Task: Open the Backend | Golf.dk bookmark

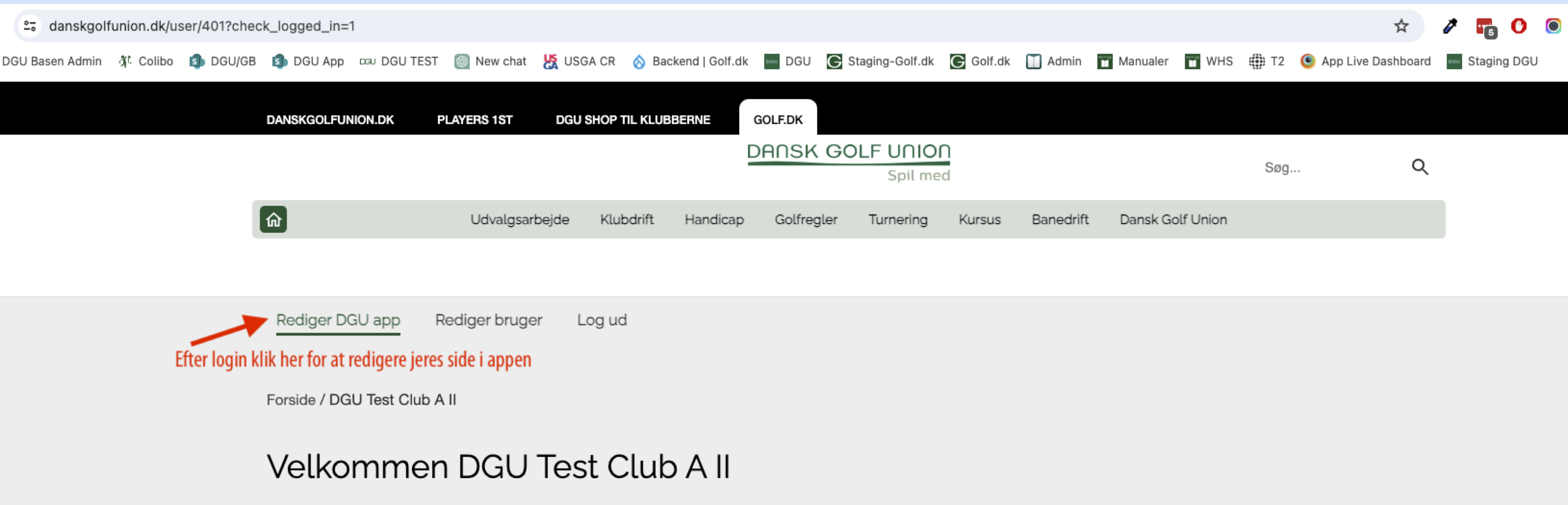Action: click(690, 62)
